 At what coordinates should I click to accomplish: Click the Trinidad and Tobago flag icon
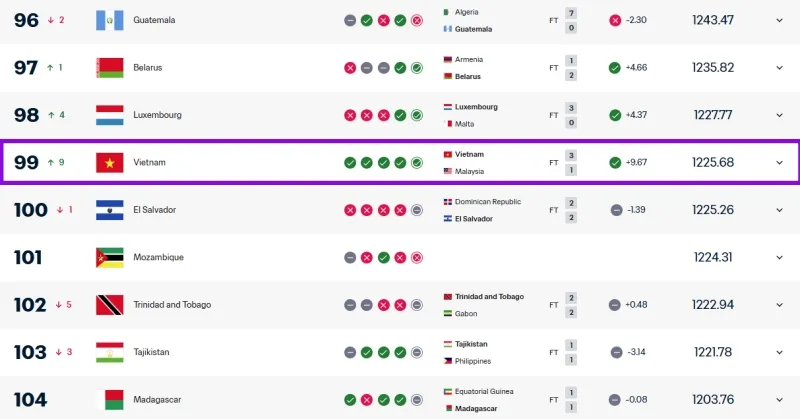click(109, 305)
